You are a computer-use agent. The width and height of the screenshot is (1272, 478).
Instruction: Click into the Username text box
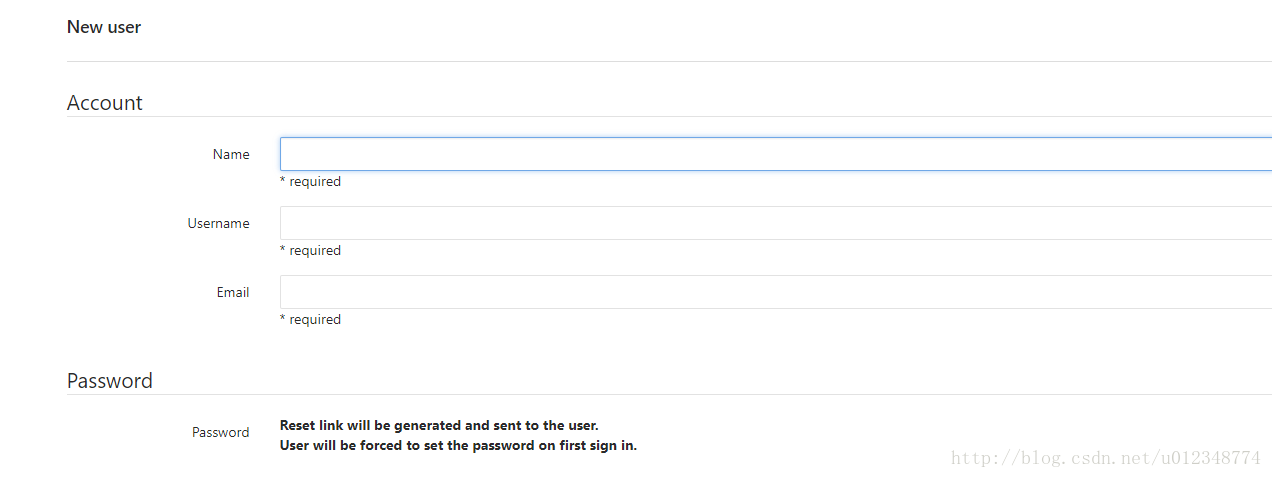click(775, 223)
